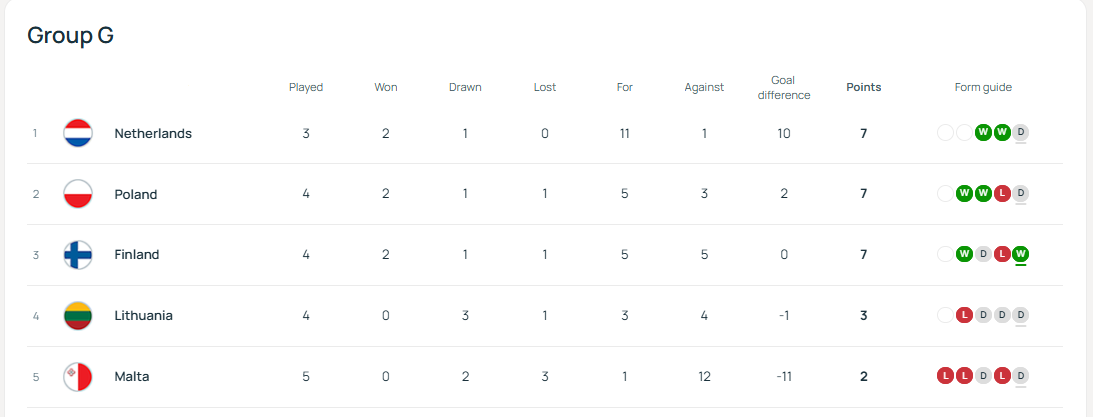This screenshot has height=417, width=1093.
Task: Click the Form guide column header
Action: click(x=983, y=87)
